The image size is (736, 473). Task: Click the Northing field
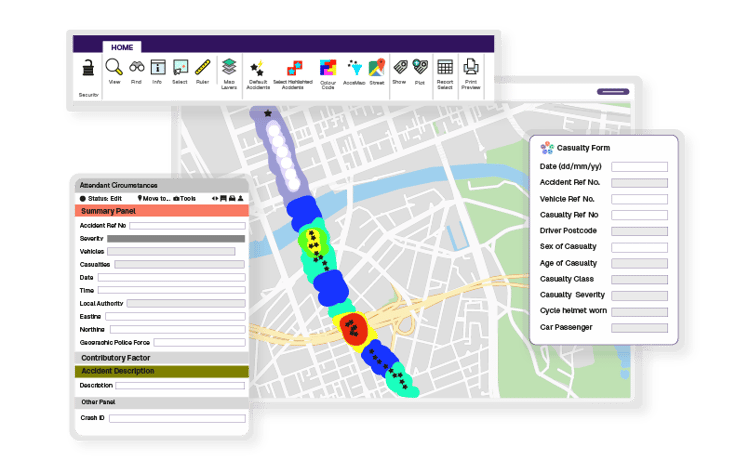[177, 330]
